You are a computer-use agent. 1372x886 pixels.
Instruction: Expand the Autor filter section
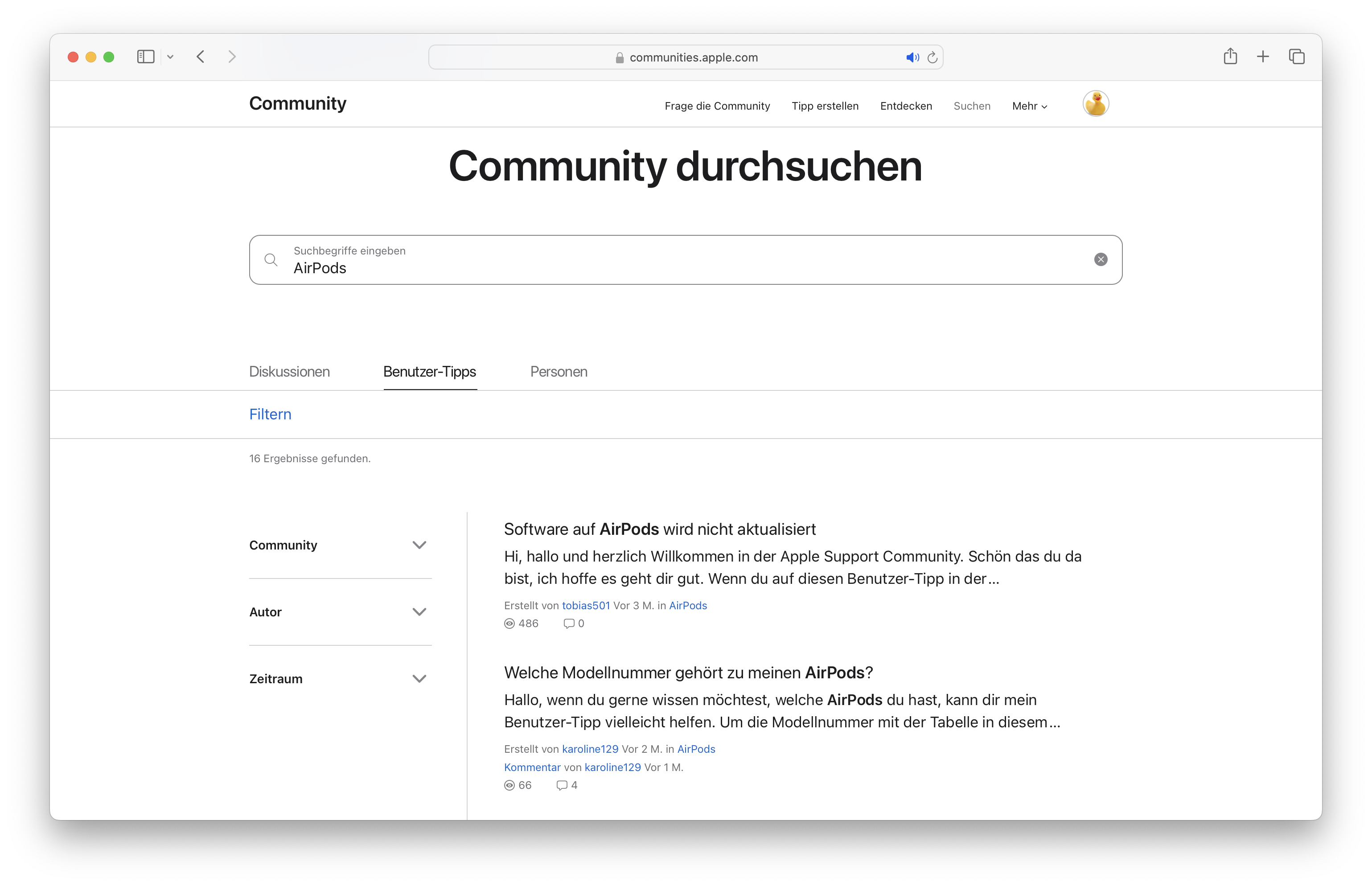pos(419,611)
